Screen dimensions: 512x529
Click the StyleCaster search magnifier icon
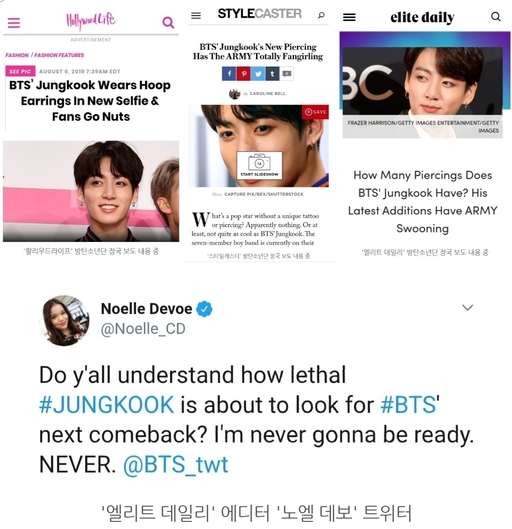321,15
